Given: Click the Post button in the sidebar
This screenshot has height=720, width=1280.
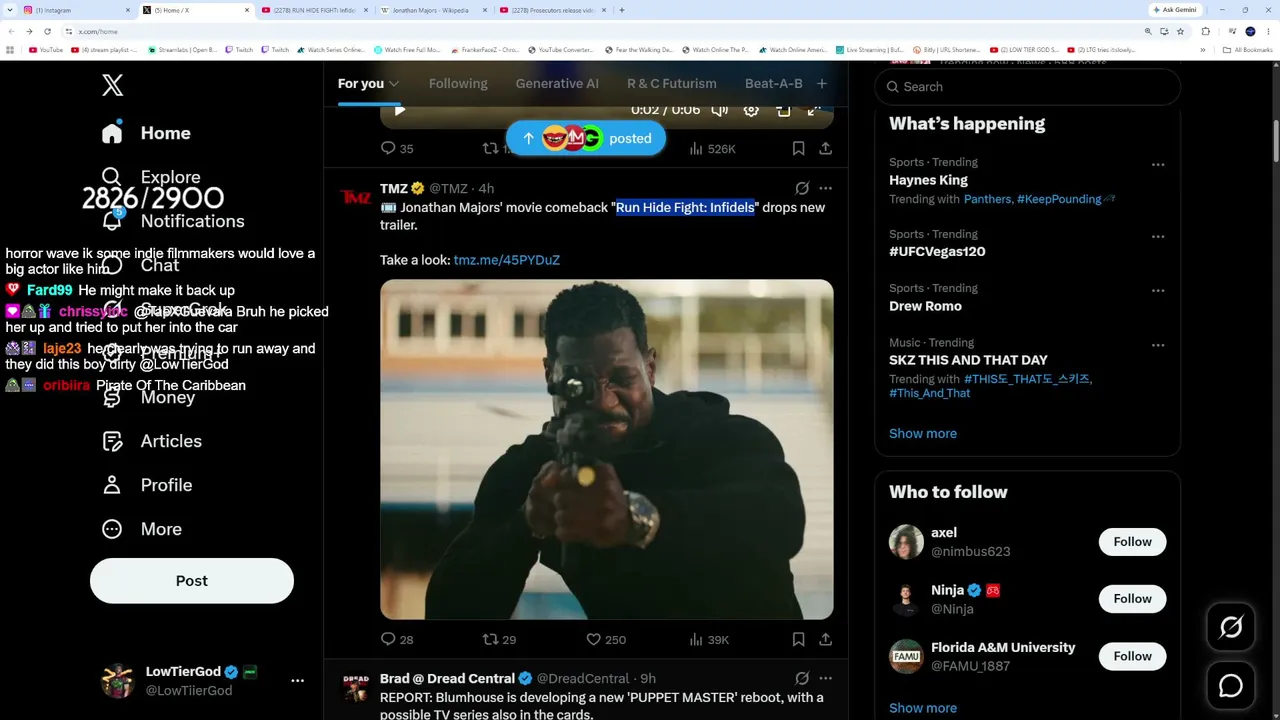Looking at the screenshot, I should tap(192, 581).
